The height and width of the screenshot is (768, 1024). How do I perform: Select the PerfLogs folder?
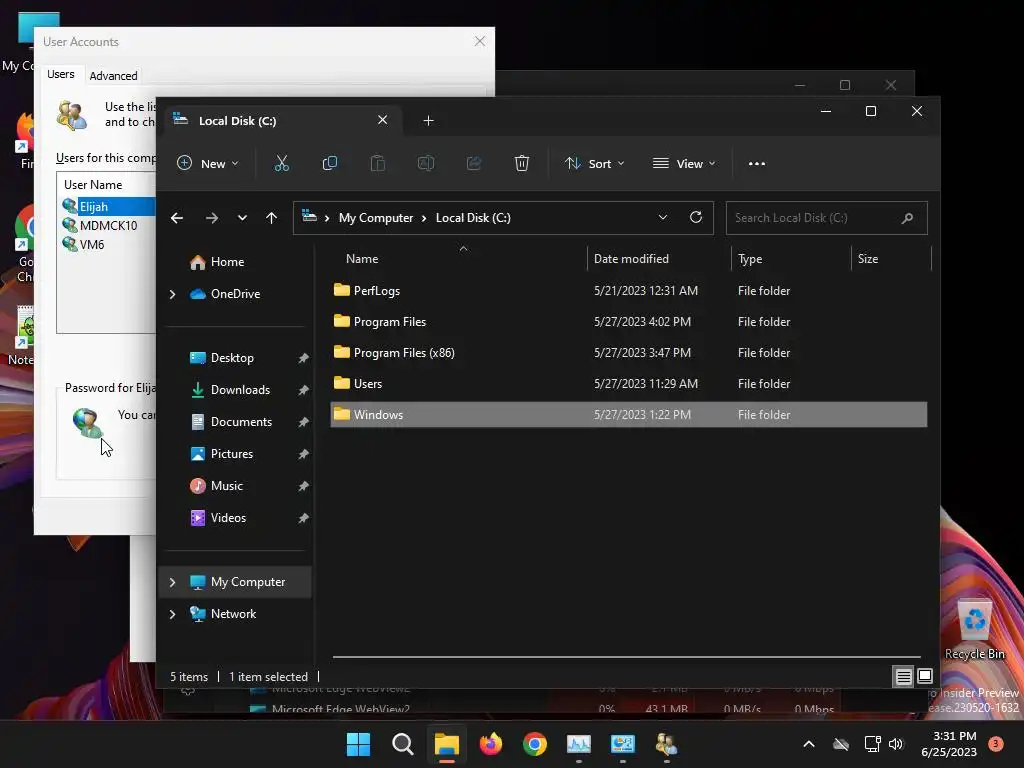tap(629, 291)
